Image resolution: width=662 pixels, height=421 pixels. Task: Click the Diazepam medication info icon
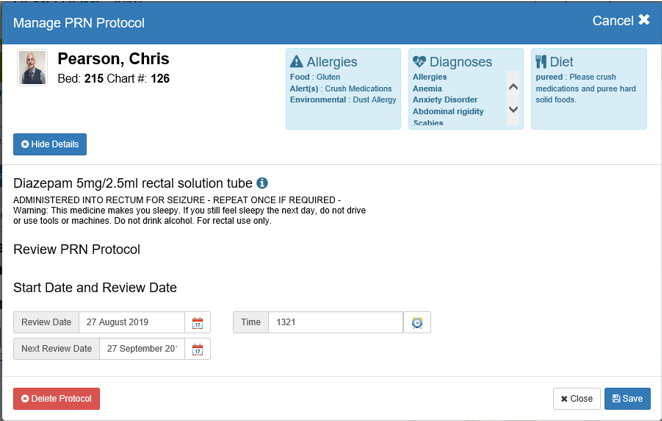(x=262, y=183)
